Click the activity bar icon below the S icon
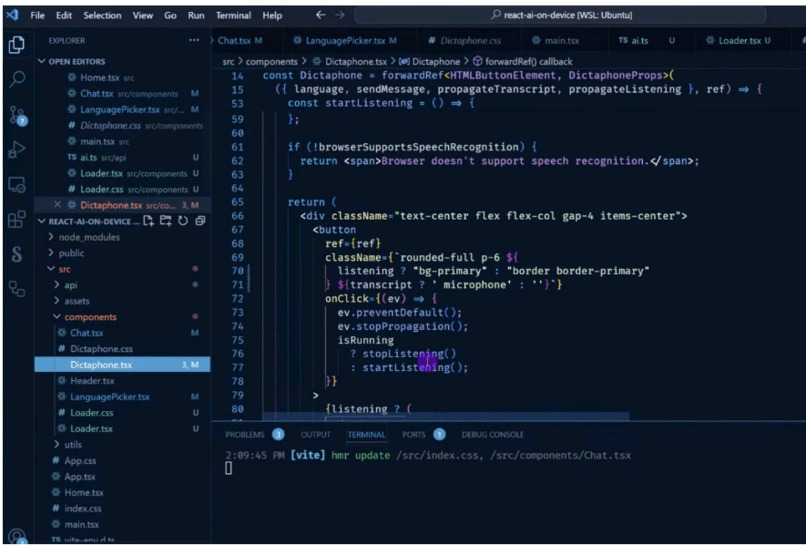The image size is (806, 546). click(x=16, y=289)
